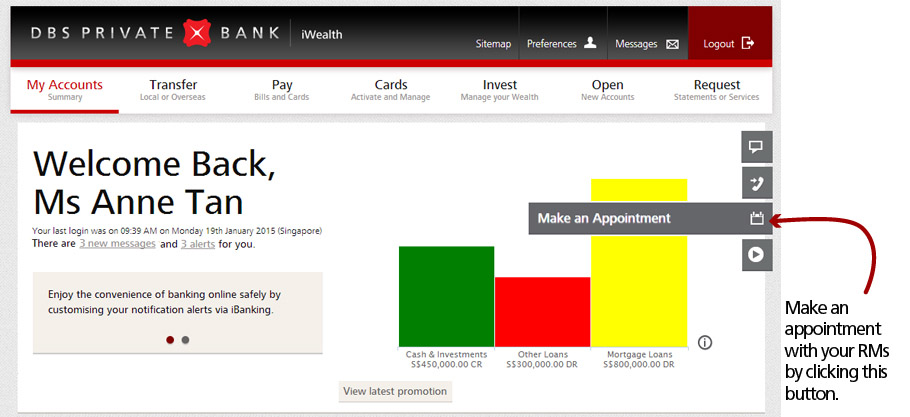Click the notification alerts banner text
The width and height of the screenshot is (910, 417).
pyautogui.click(x=164, y=302)
